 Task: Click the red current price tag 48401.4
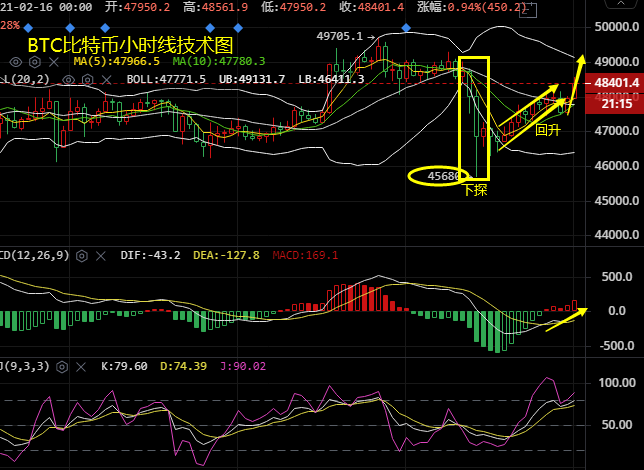point(614,83)
